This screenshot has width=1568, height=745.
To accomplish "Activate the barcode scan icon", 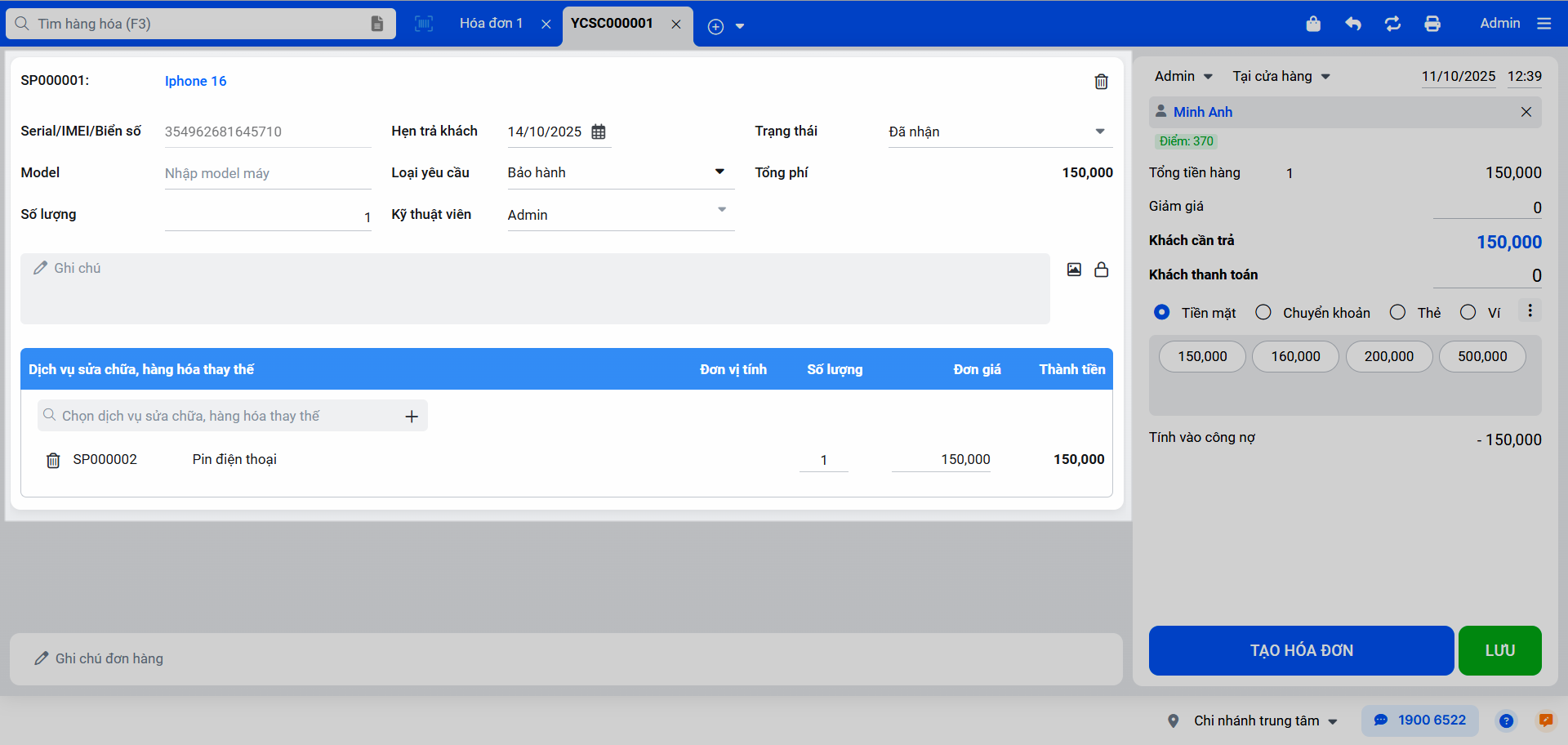I will point(424,24).
